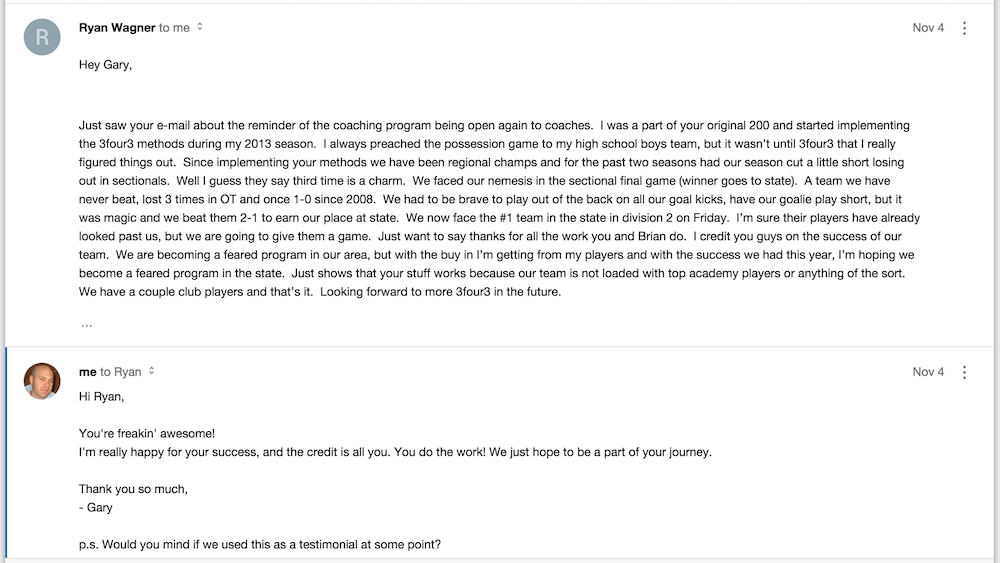Image resolution: width=1000 pixels, height=563 pixels.
Task: Open the more options menu on Ryan Wagner's email
Action: point(964,28)
